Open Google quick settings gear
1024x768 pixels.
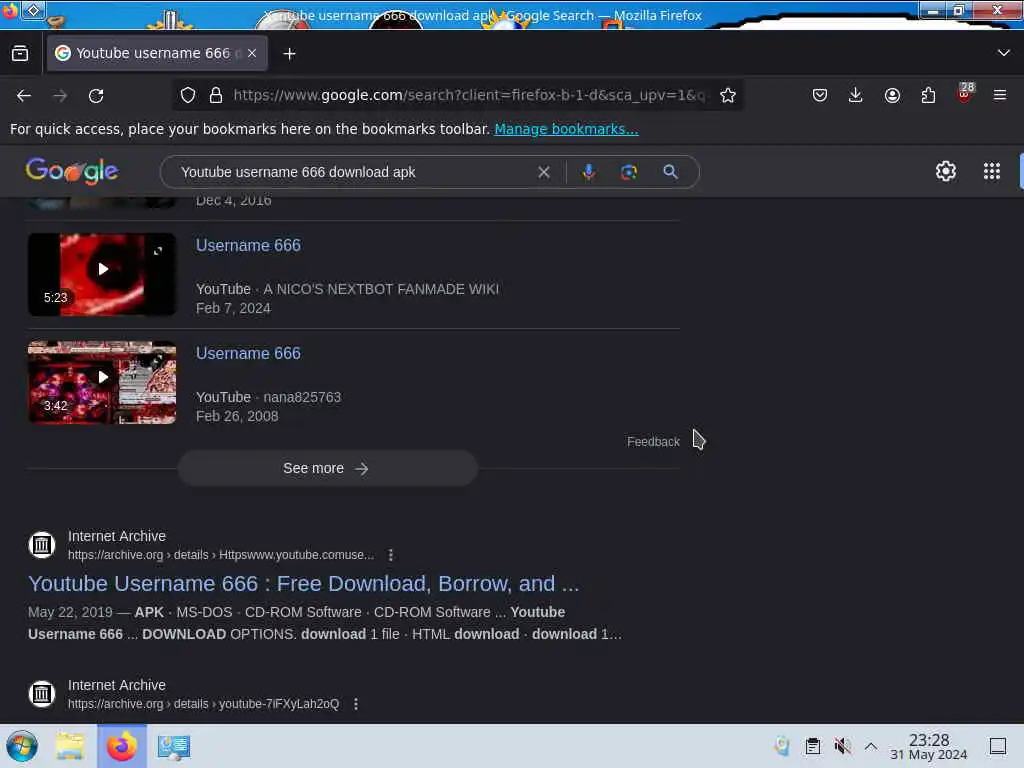(945, 171)
